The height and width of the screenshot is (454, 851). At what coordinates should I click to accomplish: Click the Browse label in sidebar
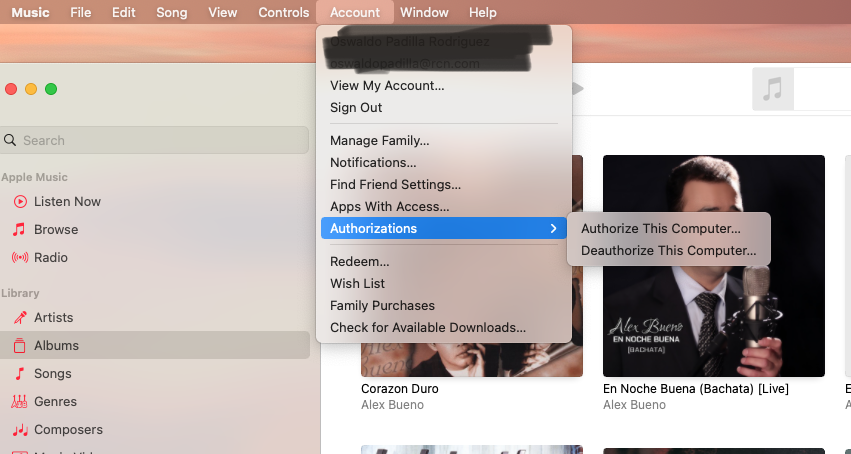(56, 229)
